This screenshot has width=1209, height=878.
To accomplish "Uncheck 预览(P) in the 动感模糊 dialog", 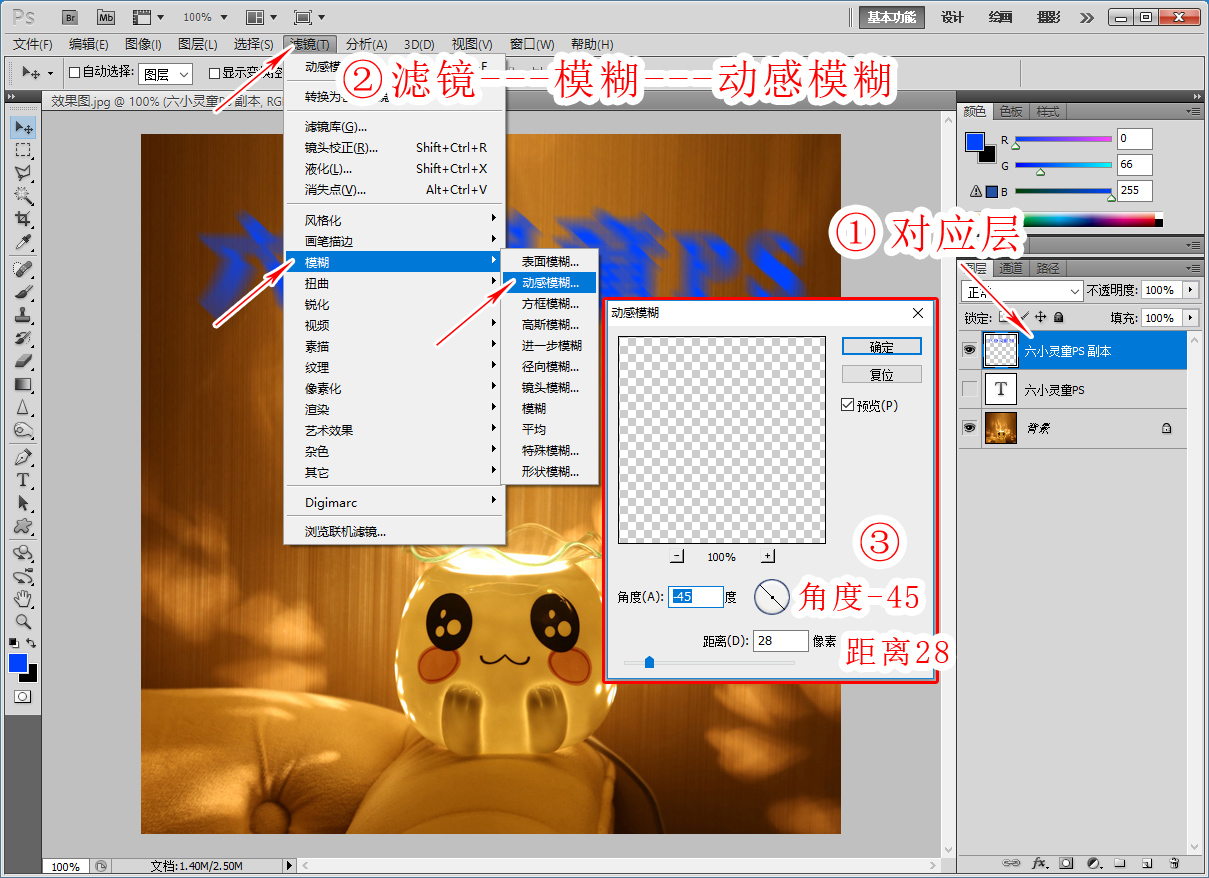I will [x=848, y=405].
